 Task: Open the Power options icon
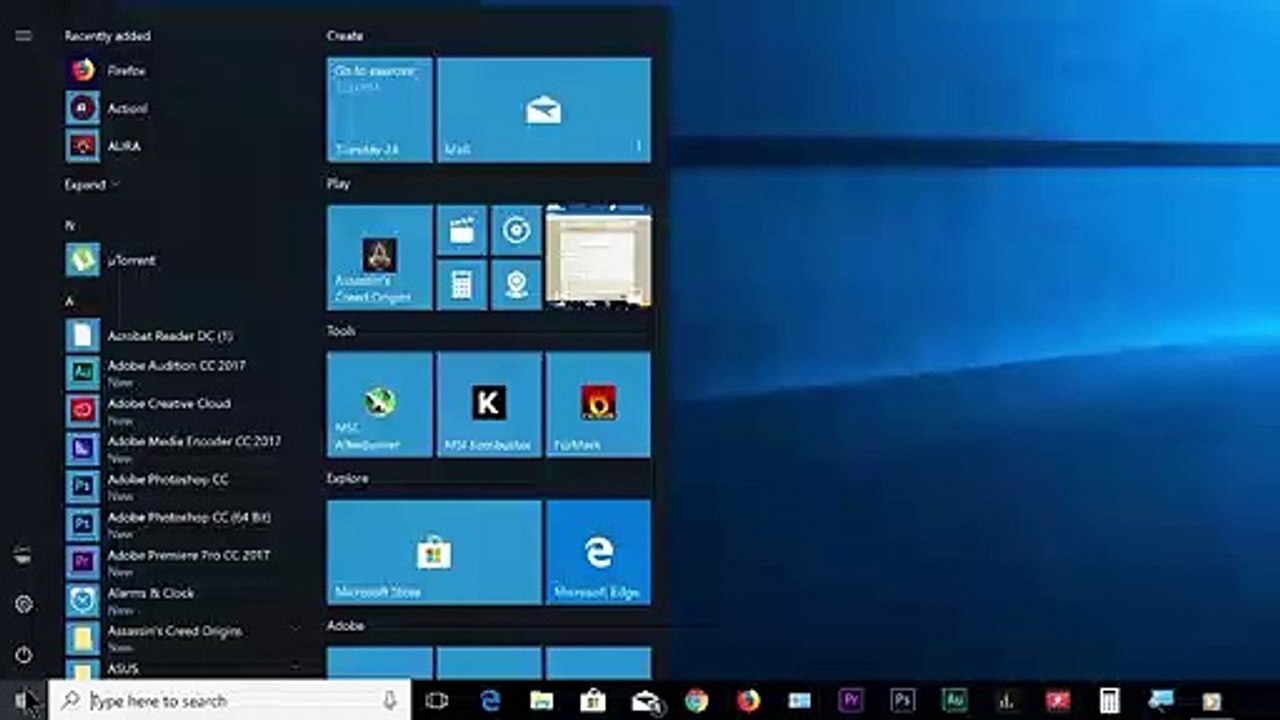tap(23, 655)
